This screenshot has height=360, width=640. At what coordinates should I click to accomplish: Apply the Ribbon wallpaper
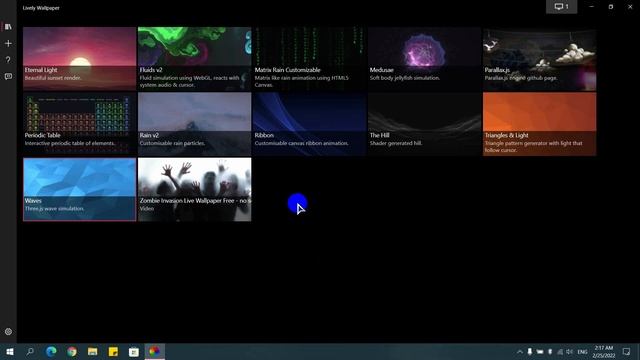click(309, 124)
